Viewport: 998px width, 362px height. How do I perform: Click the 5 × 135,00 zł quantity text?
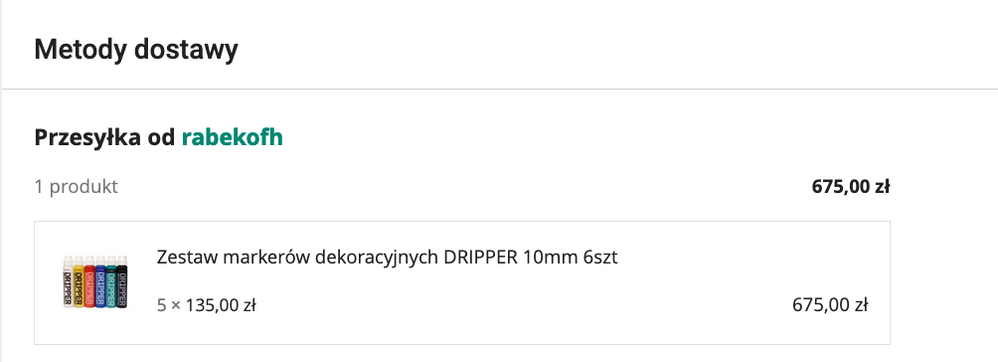(206, 305)
